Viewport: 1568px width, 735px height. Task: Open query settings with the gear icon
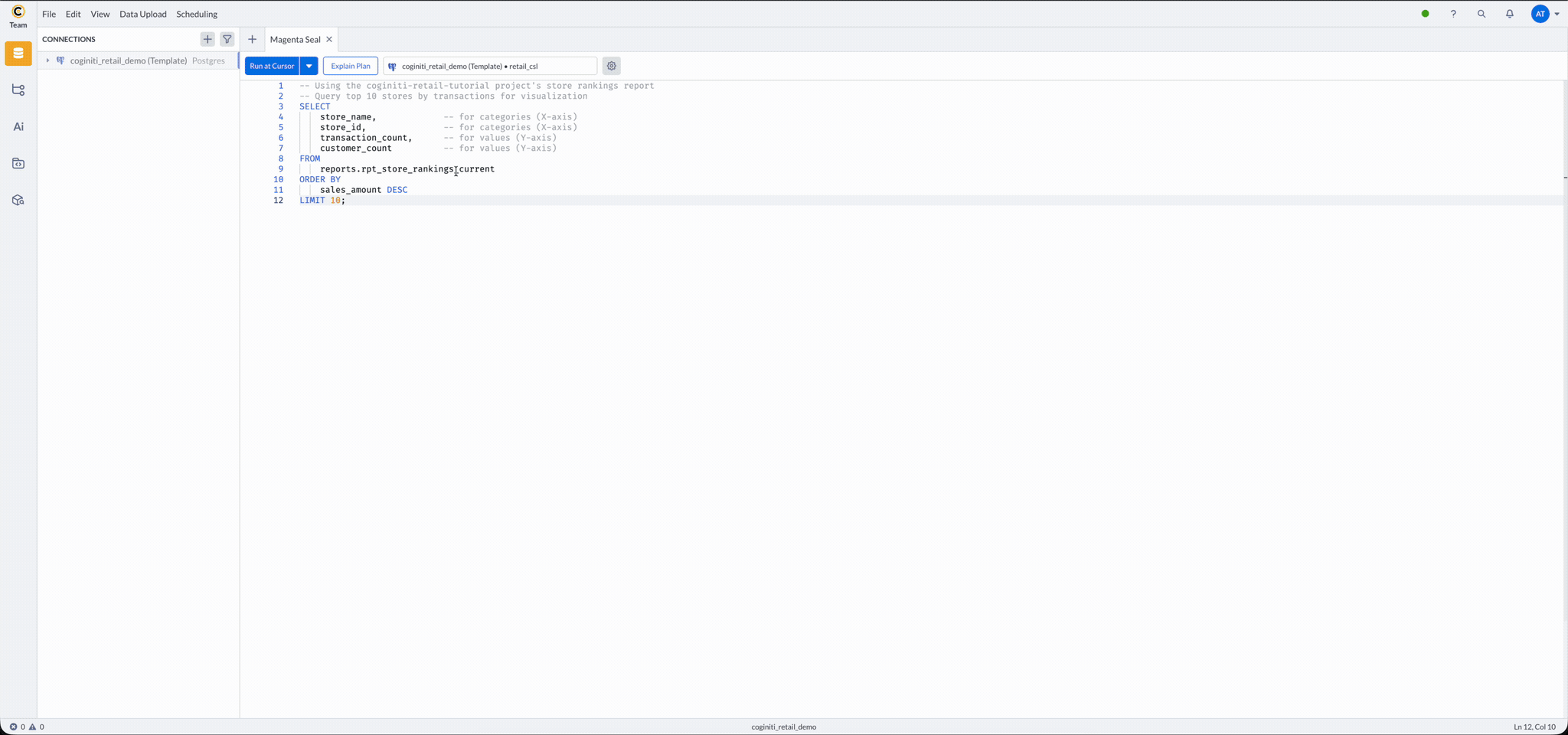611,66
